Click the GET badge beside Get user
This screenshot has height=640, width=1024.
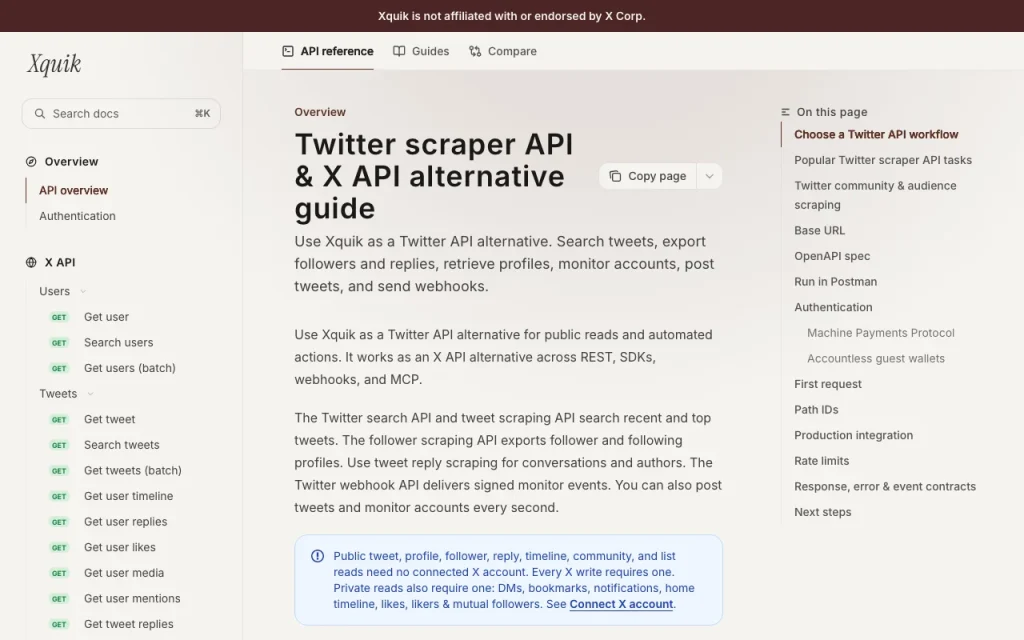pyautogui.click(x=59, y=317)
